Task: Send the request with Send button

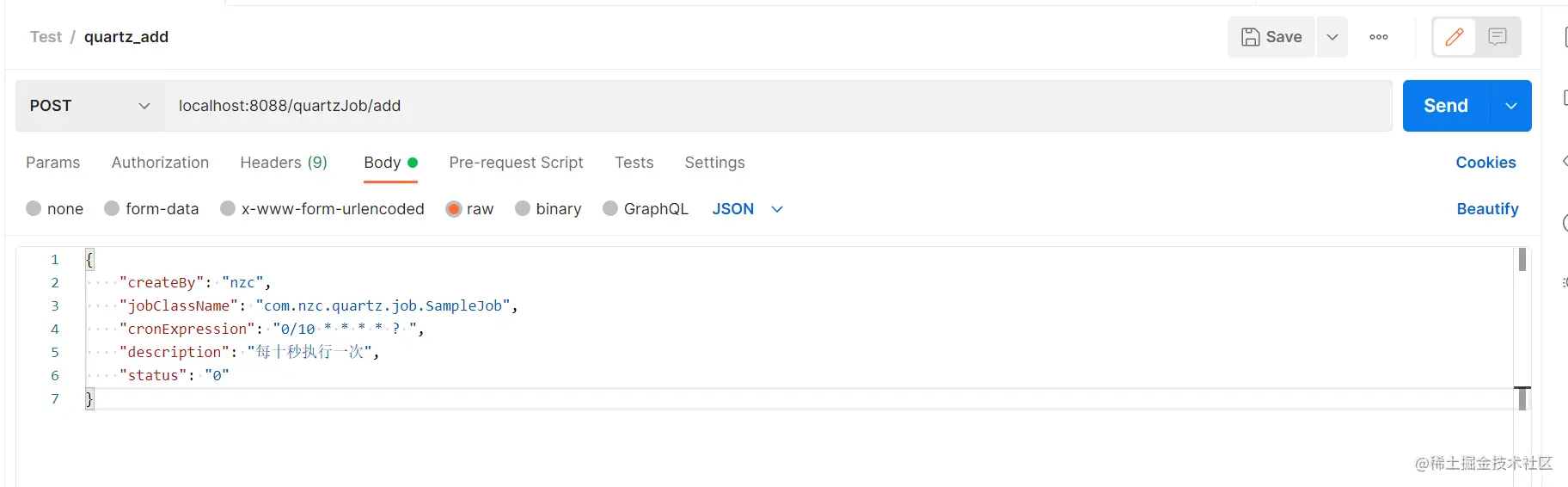Action: tap(1446, 106)
